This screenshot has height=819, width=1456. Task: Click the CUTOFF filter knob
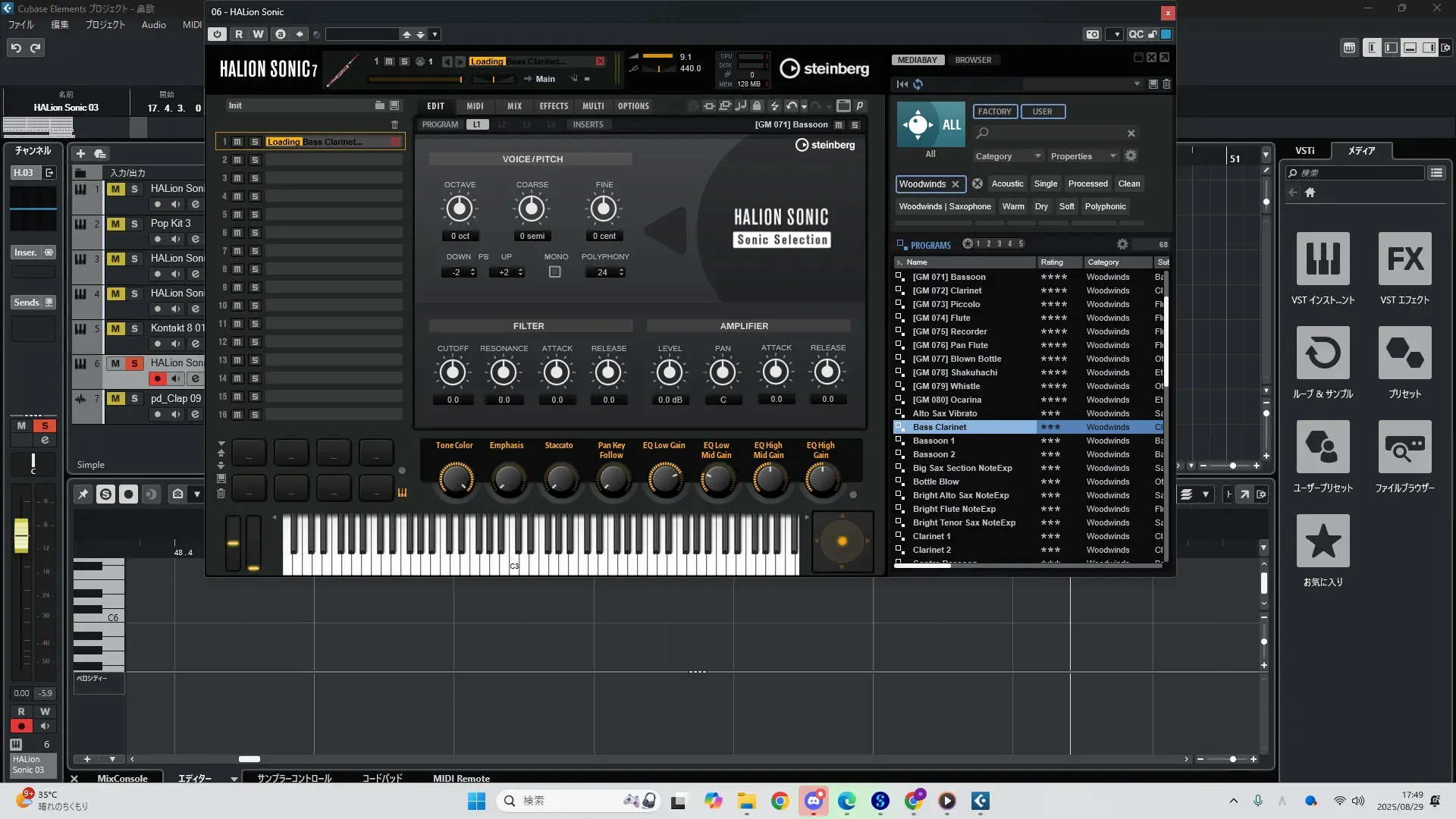coord(453,372)
